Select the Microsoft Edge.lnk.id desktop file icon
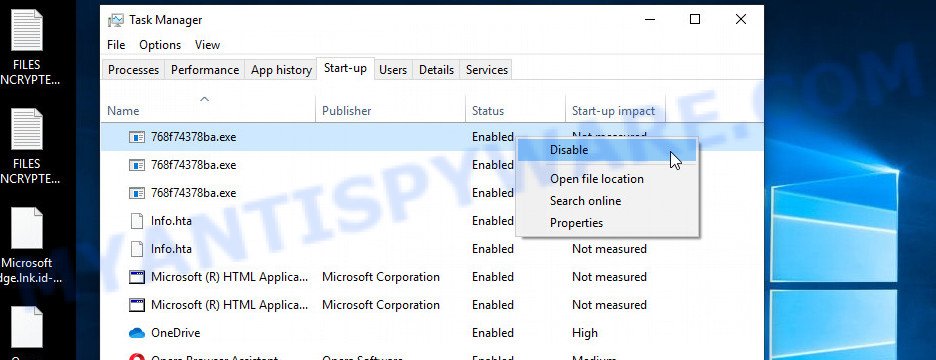 pos(27,229)
